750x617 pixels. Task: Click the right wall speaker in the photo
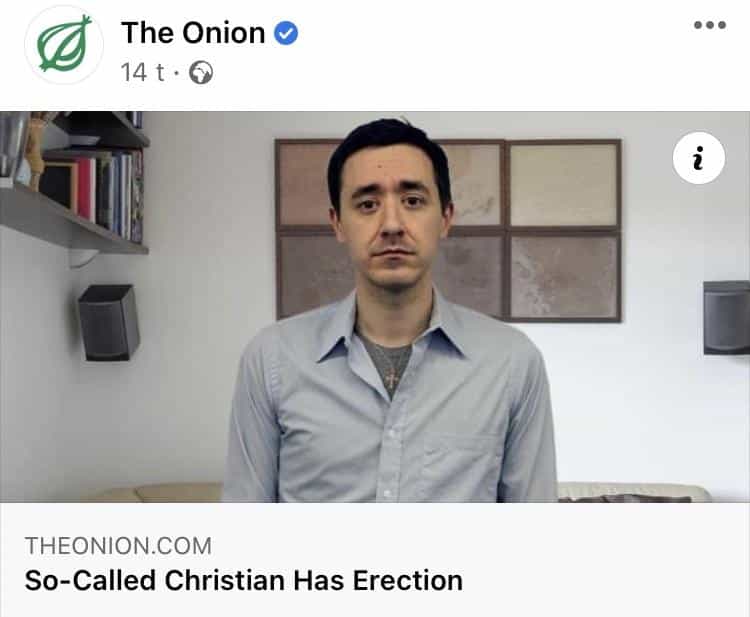727,318
